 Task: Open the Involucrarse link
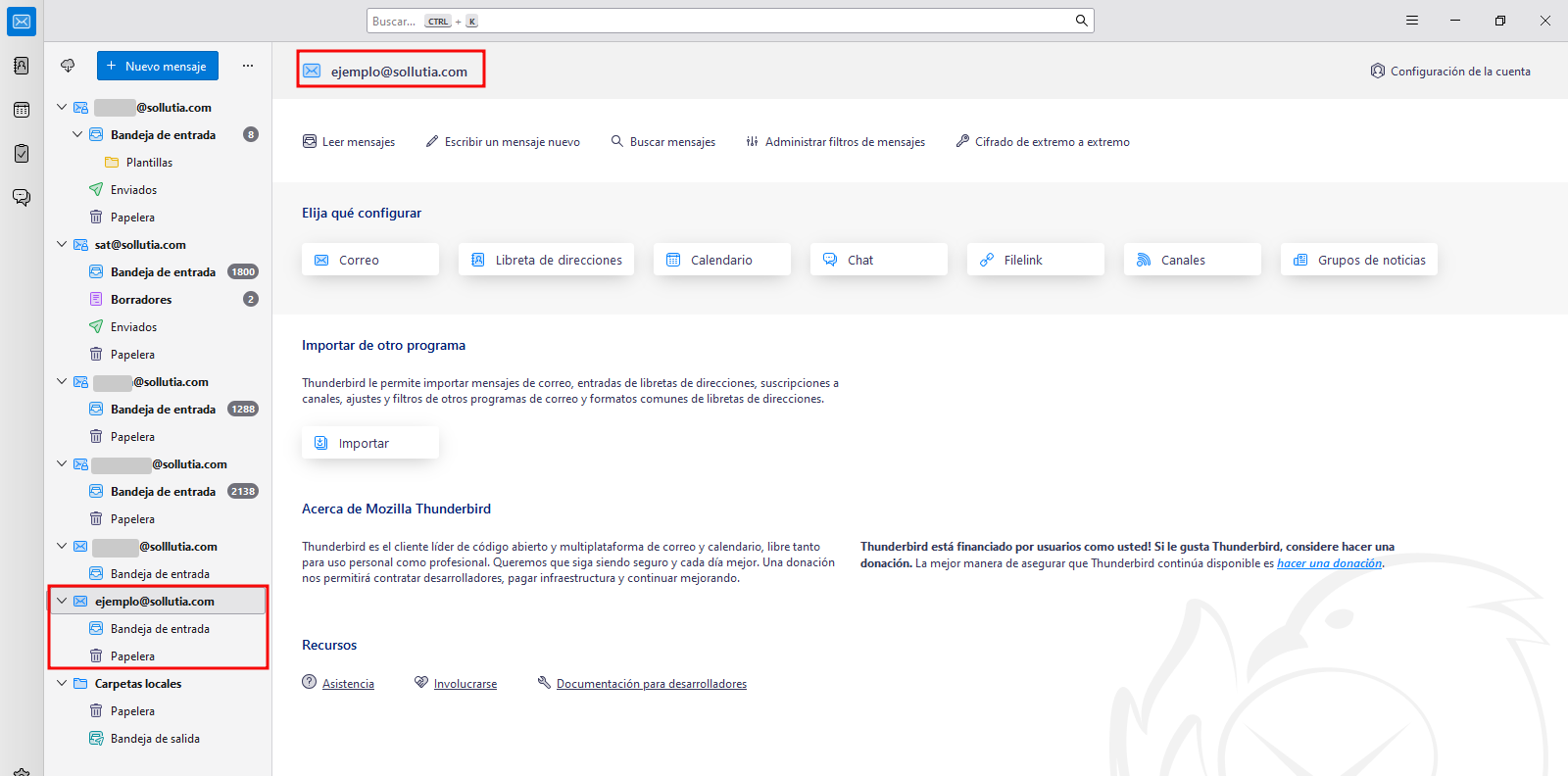(465, 684)
